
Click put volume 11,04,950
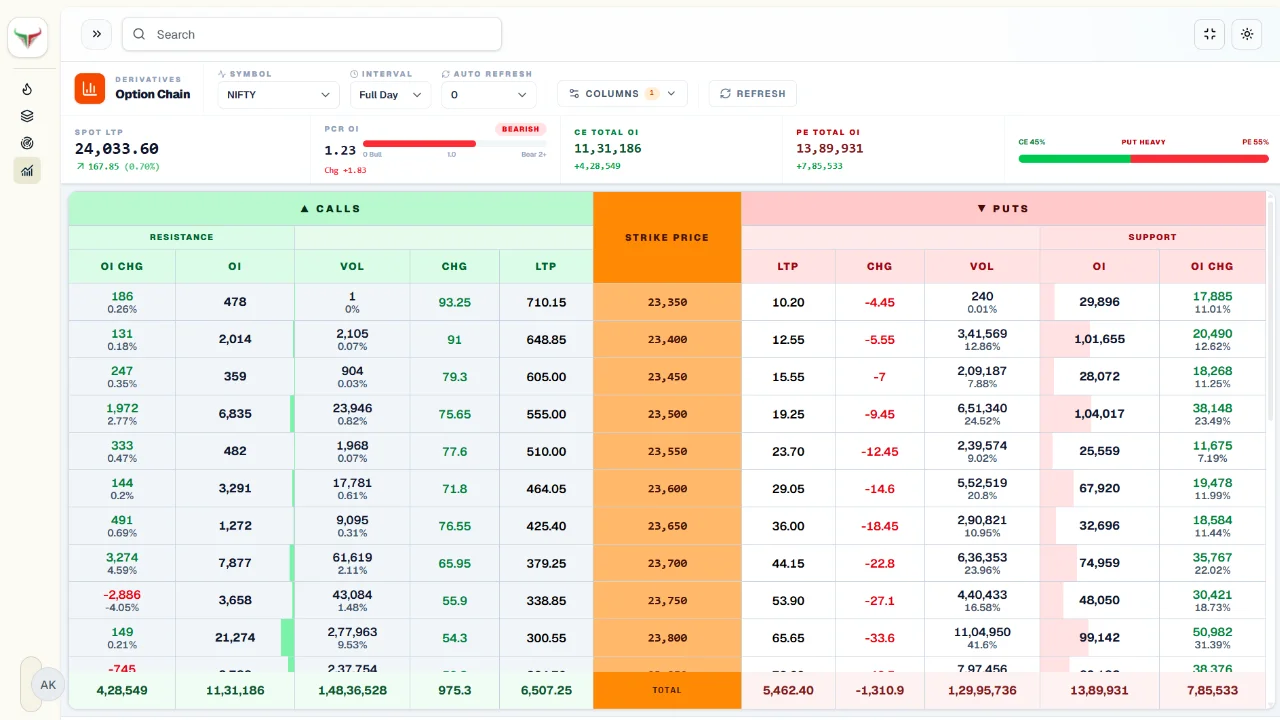click(x=982, y=632)
